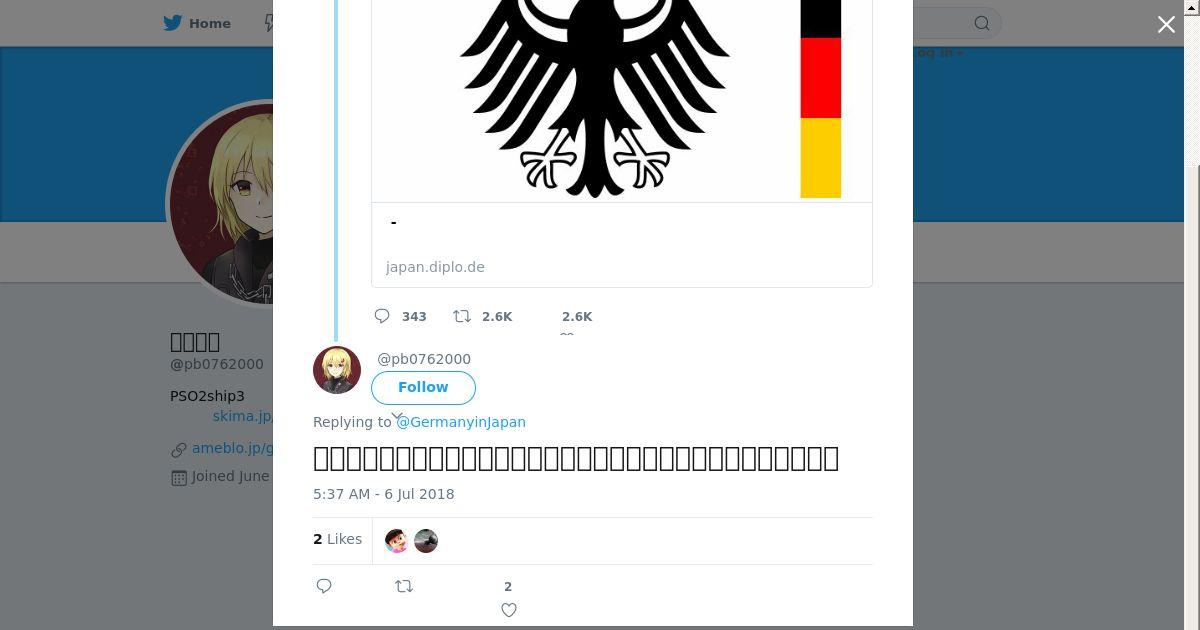Click the Twitter bird Home icon
Viewport: 1200px width, 630px height.
(173, 23)
